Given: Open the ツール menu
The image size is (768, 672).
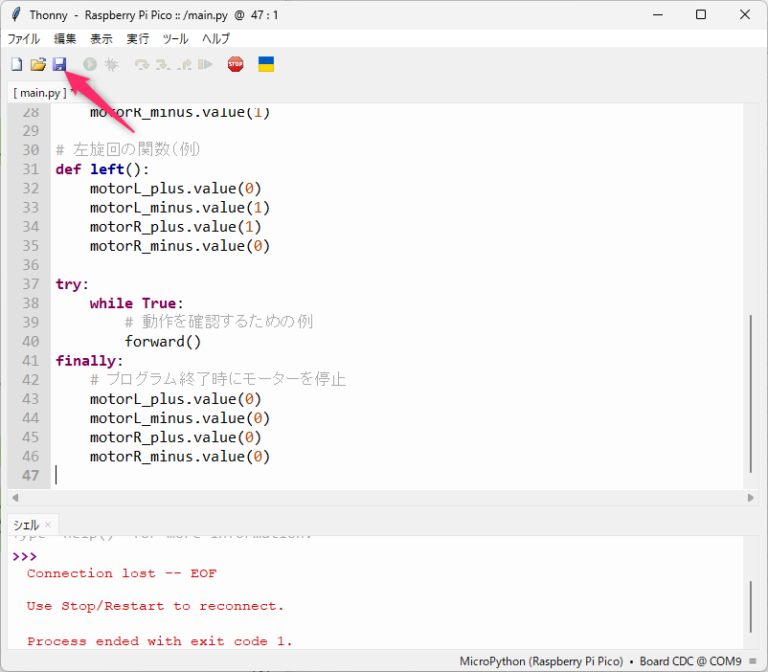Looking at the screenshot, I should (x=175, y=39).
